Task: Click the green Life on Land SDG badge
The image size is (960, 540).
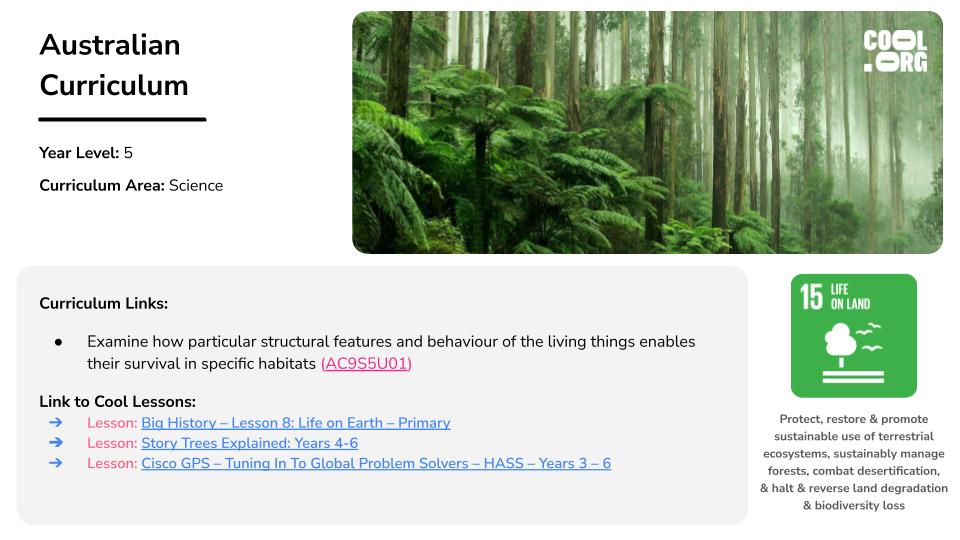Action: click(853, 335)
